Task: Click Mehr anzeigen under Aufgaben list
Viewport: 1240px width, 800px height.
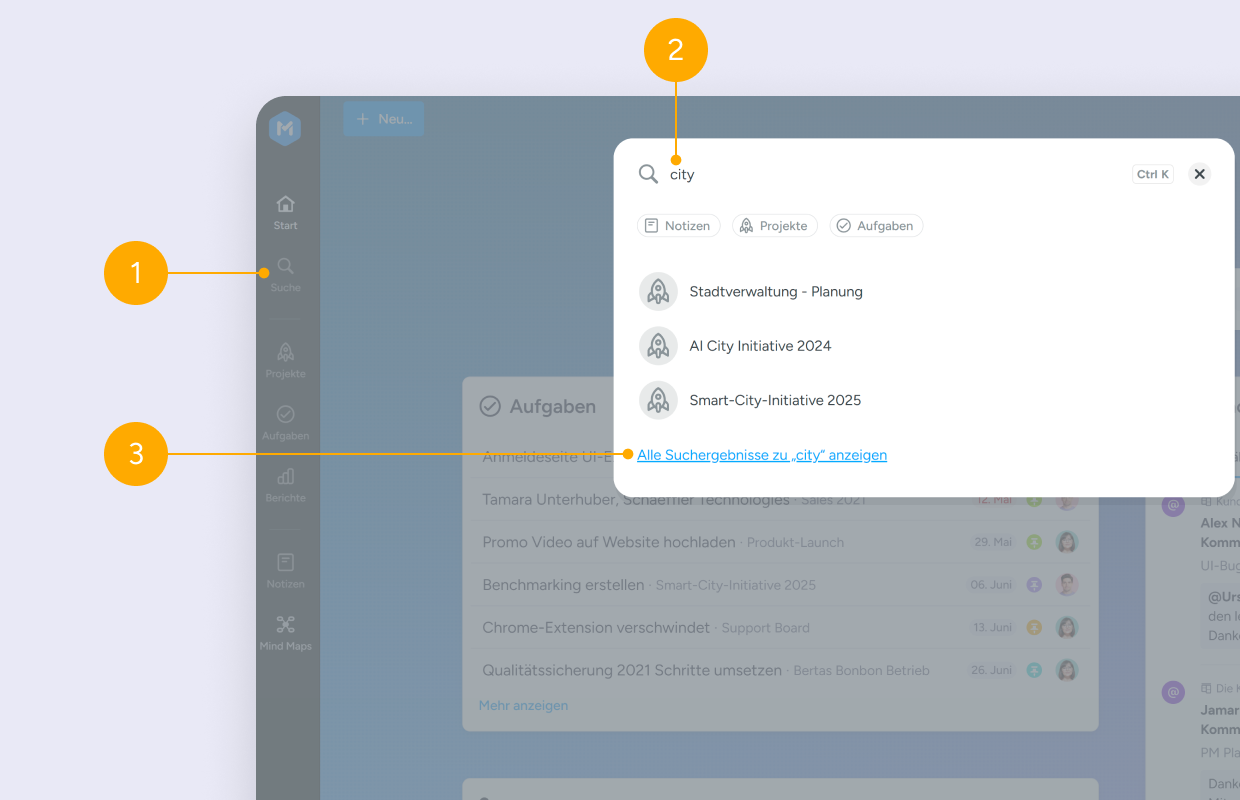Action: pos(523,705)
